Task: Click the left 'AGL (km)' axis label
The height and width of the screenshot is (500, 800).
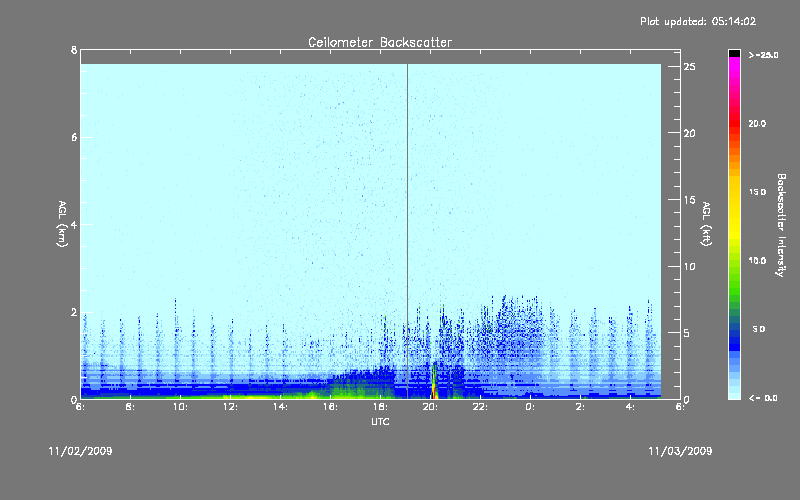Action: click(62, 224)
